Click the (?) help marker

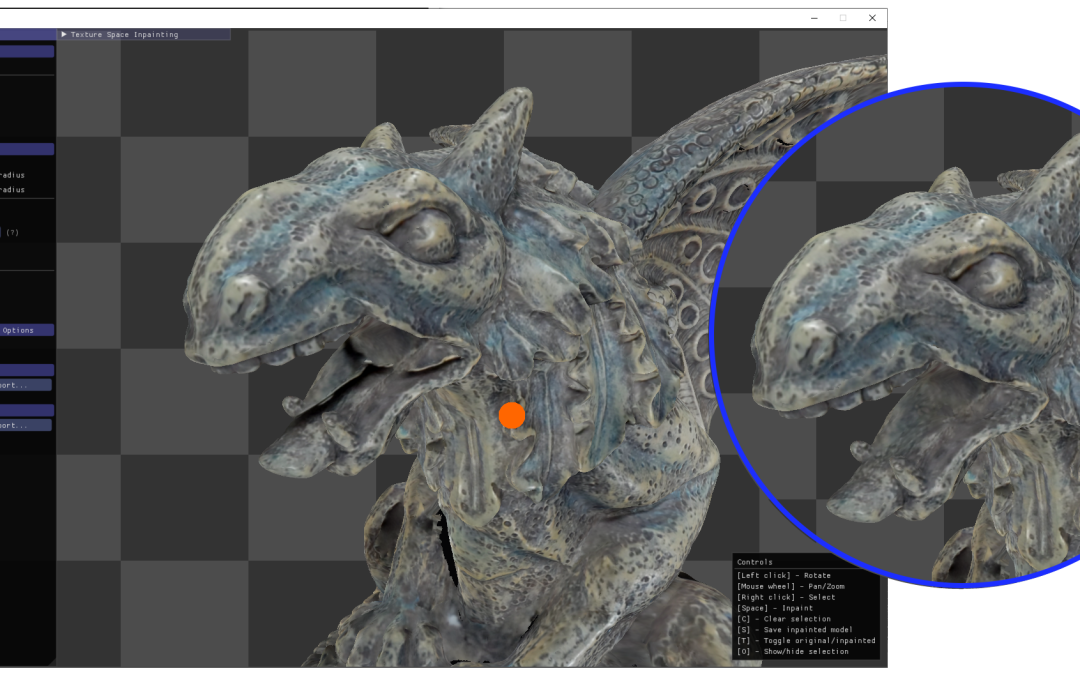(x=12, y=233)
